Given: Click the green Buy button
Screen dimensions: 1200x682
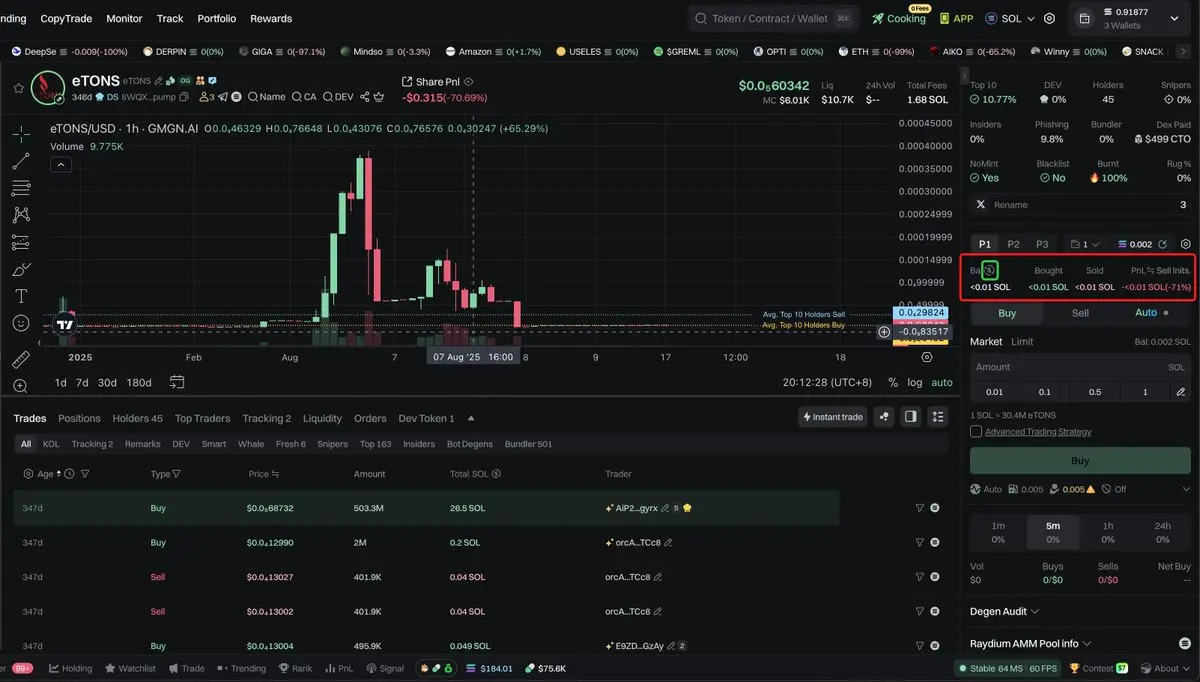Looking at the screenshot, I should pyautogui.click(x=1080, y=461).
